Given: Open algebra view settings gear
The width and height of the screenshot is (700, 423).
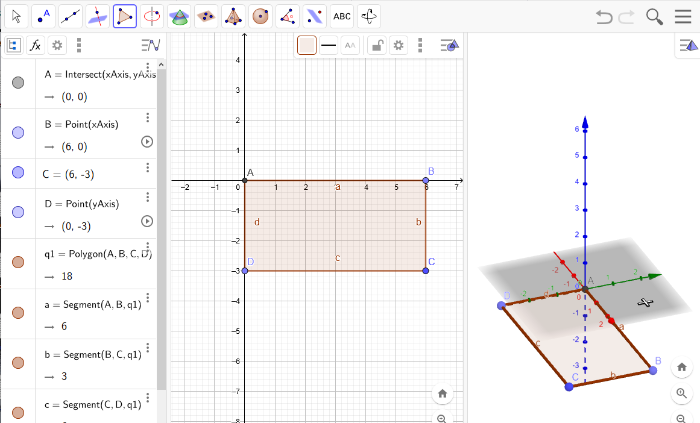Looking at the screenshot, I should point(57,45).
